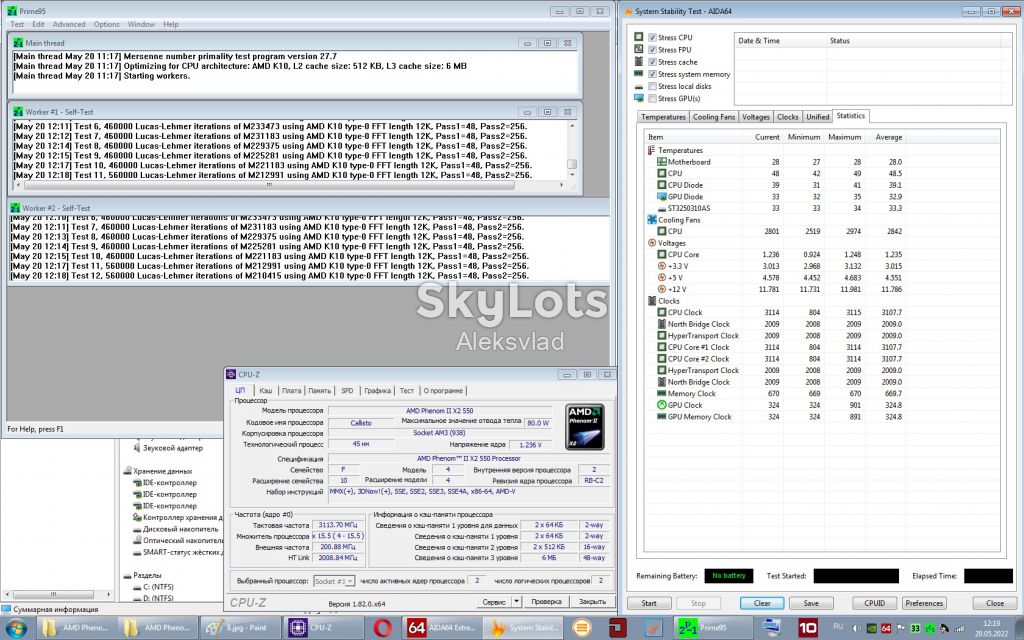Click the Закрыть button in CPU-Z
The width and height of the screenshot is (1024, 640).
pos(592,601)
